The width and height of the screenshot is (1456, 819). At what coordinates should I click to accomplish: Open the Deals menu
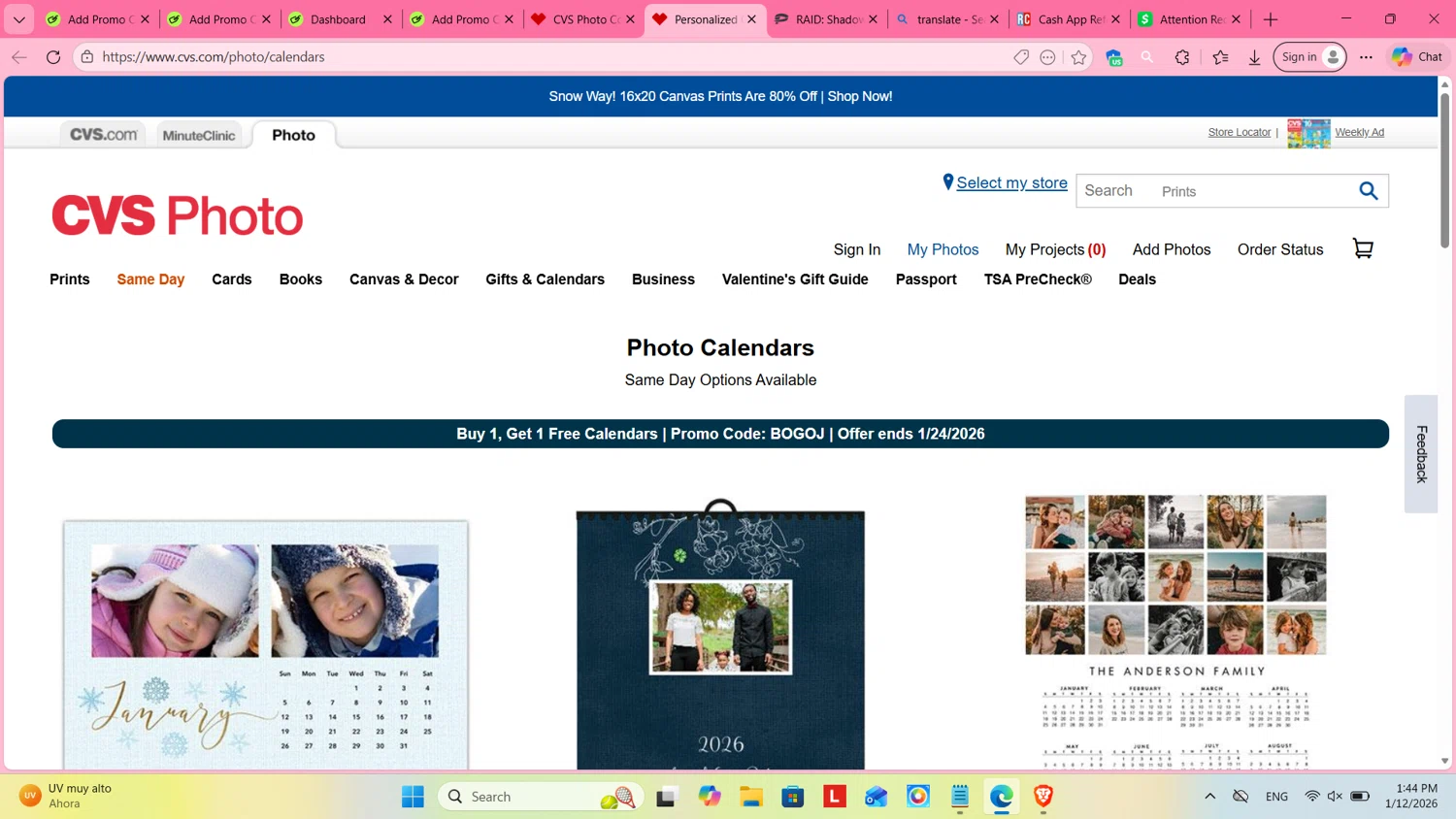tap(1137, 279)
